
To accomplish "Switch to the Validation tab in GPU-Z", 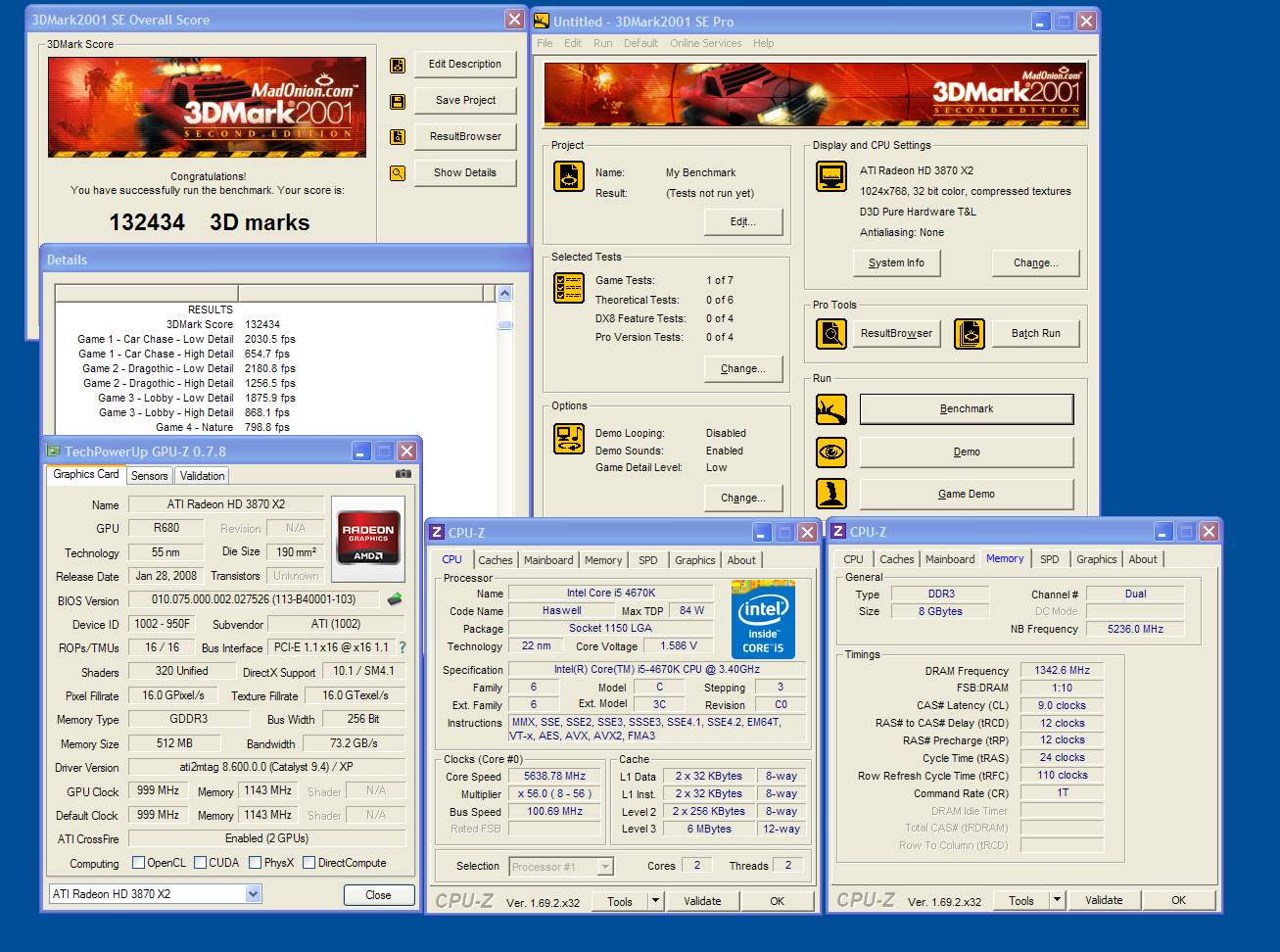I will click(203, 476).
